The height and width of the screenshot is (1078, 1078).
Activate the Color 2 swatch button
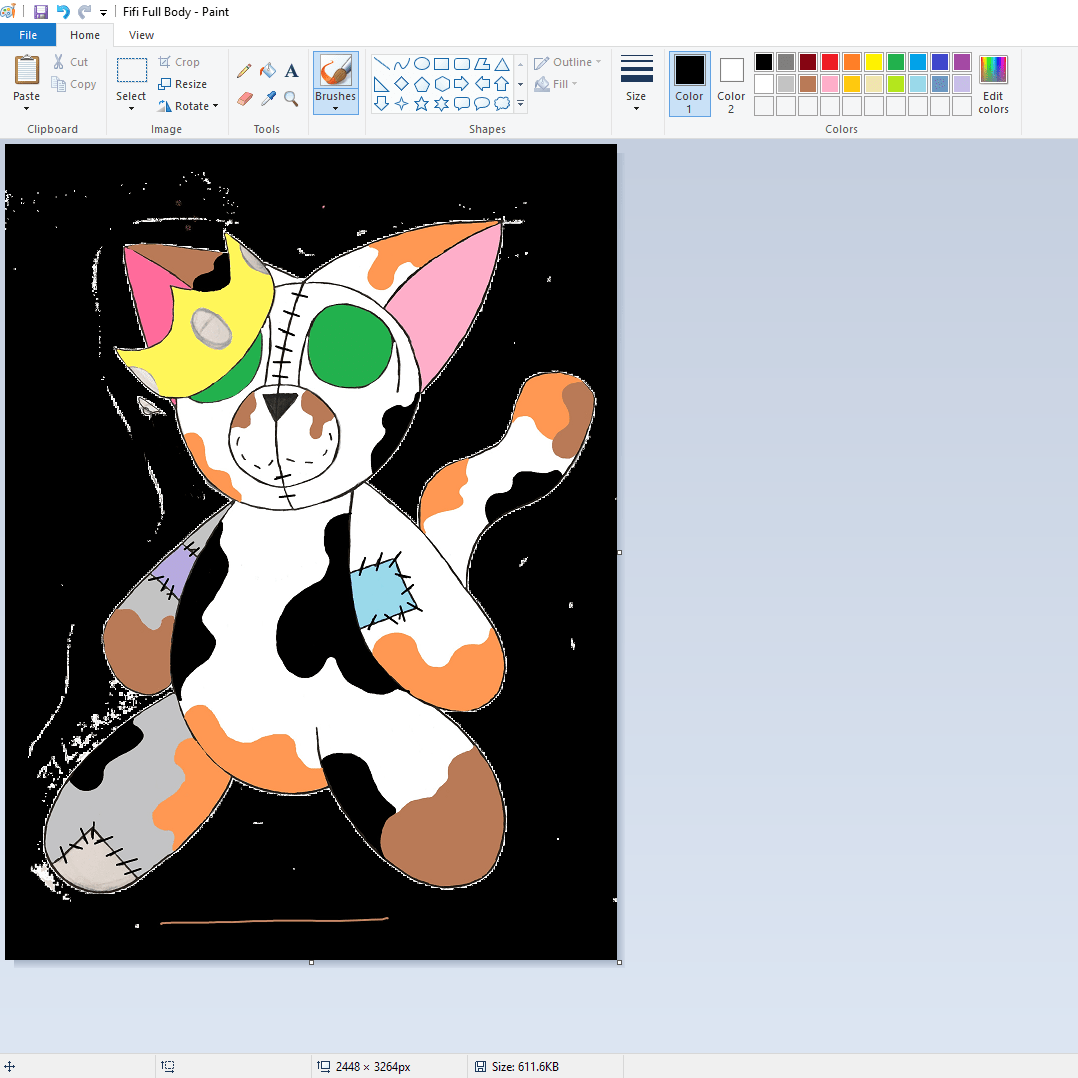(731, 83)
